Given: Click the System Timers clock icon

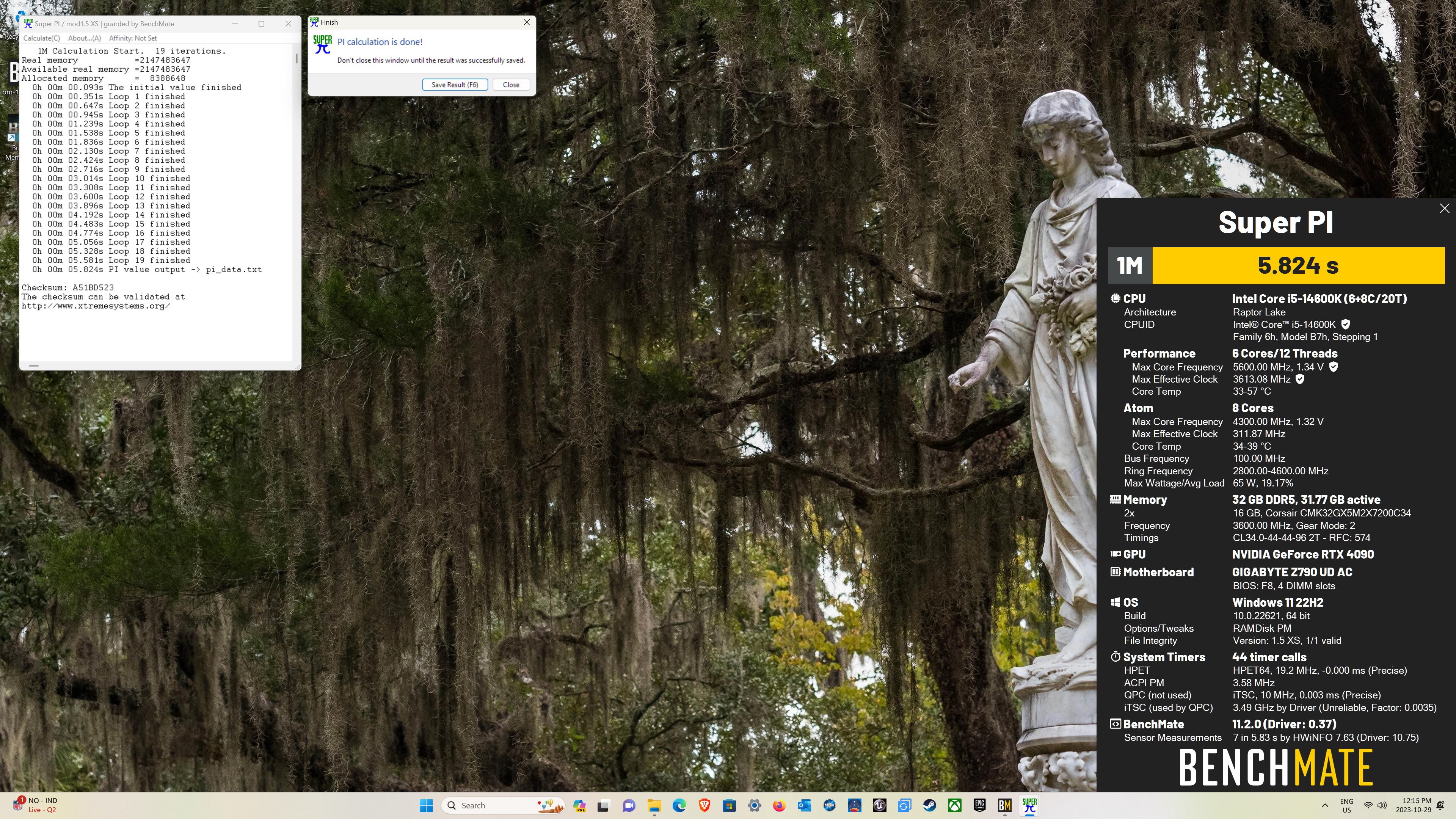Looking at the screenshot, I should 1115,657.
